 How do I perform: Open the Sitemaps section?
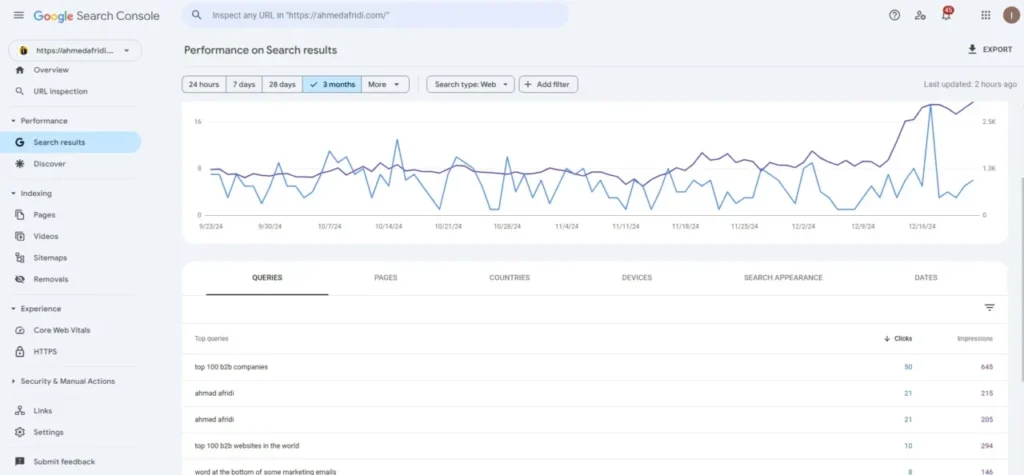pyautogui.click(x=50, y=258)
